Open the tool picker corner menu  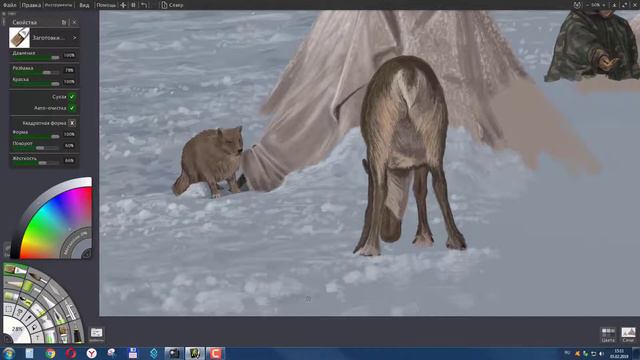pos(7,339)
